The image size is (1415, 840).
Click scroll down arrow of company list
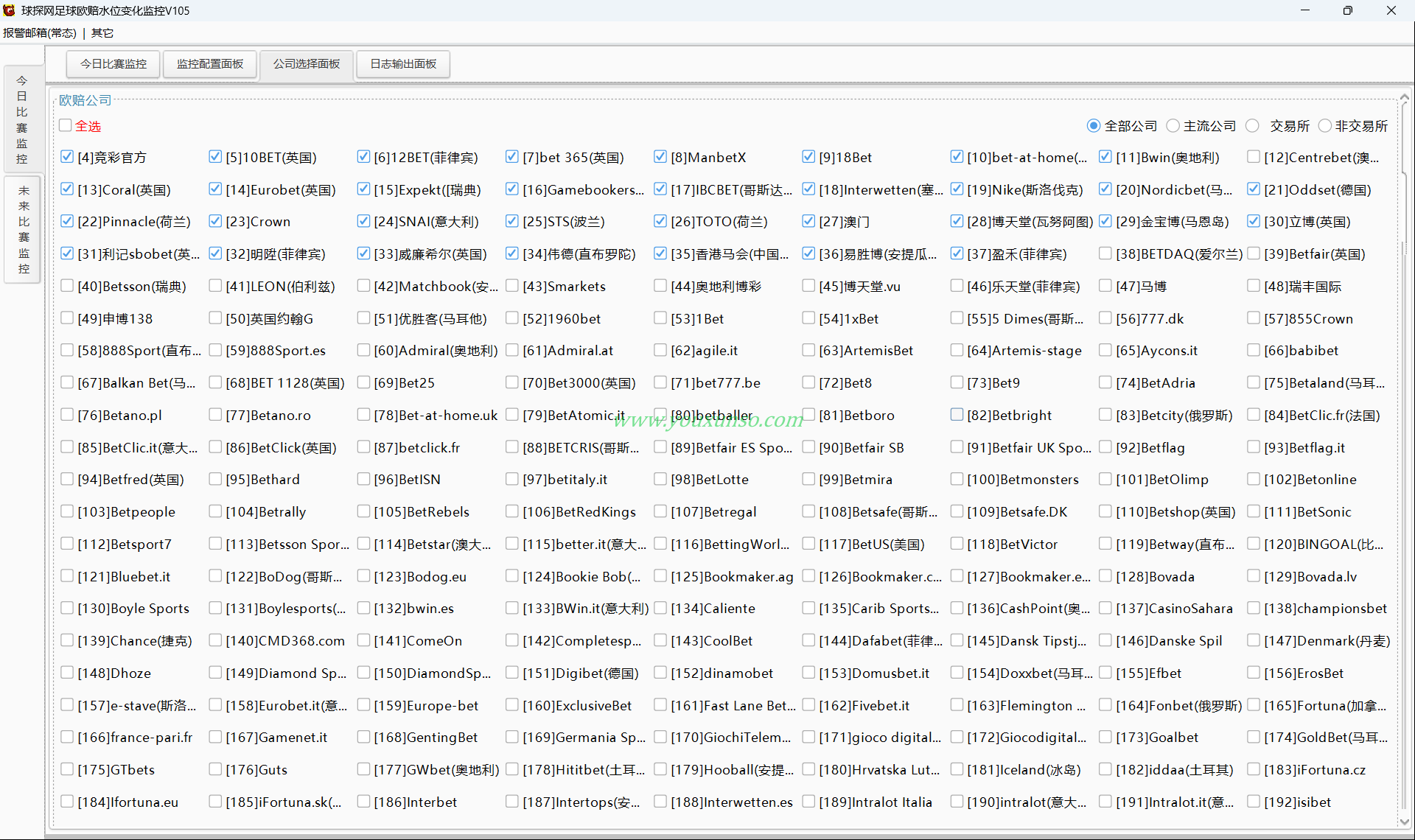tap(1405, 821)
